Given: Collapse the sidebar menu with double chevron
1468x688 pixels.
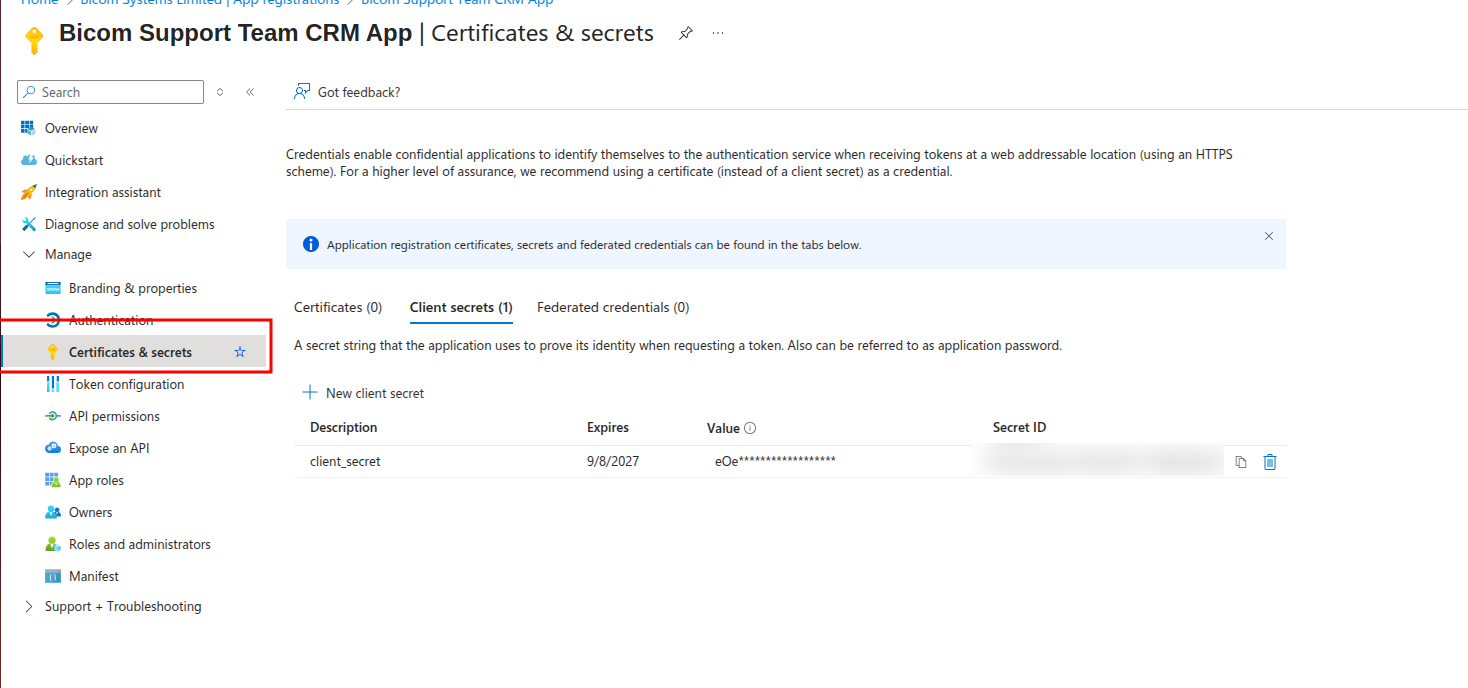Looking at the screenshot, I should 250,92.
